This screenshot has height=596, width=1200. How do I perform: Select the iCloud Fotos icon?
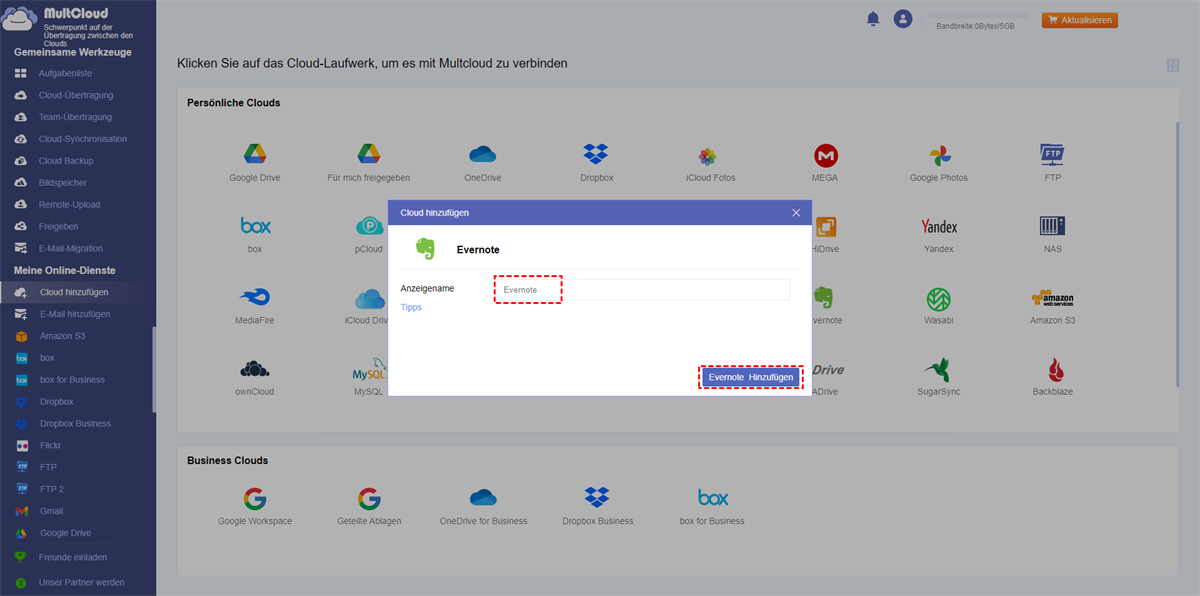coord(708,156)
